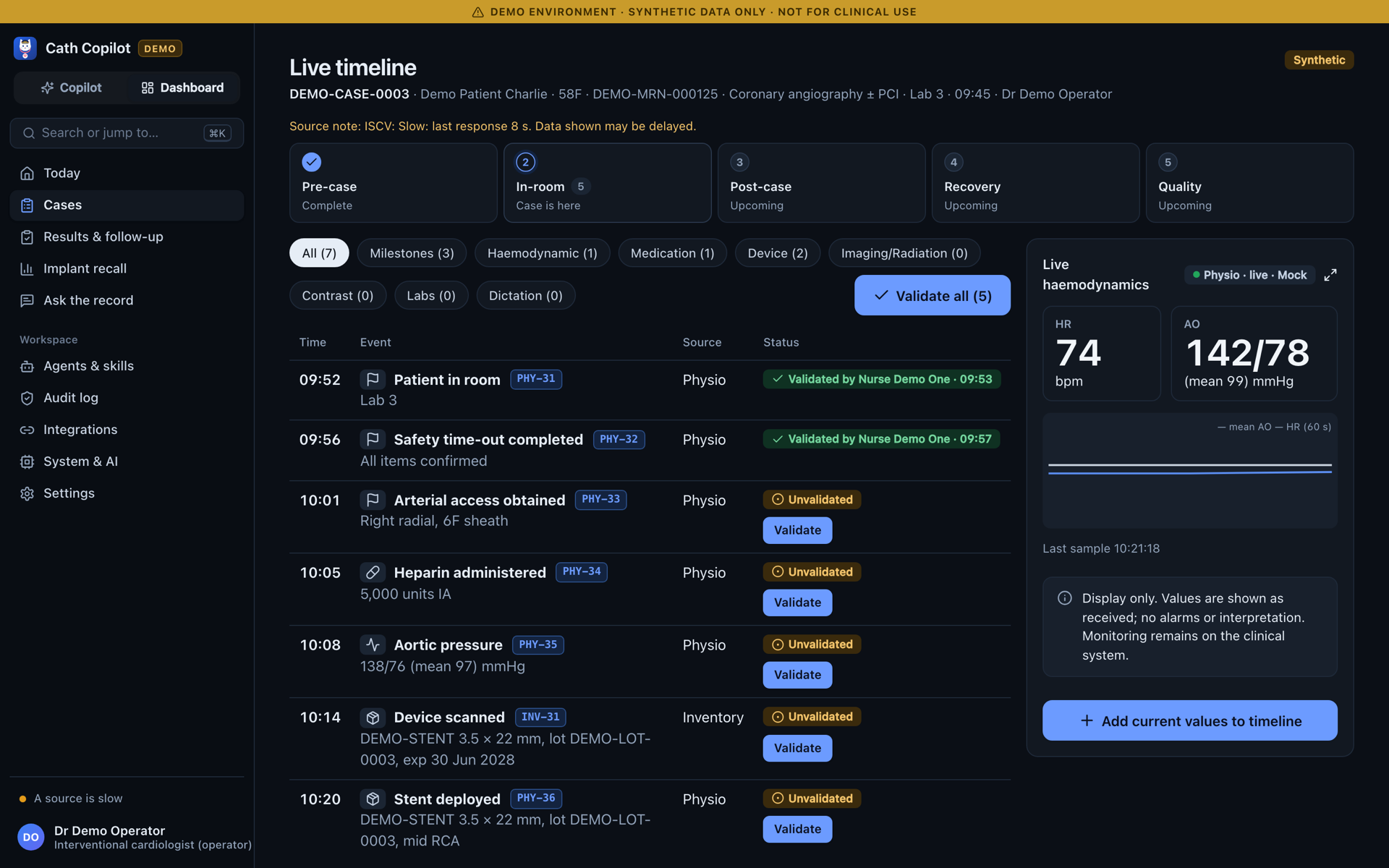Click the flag icon for Safety time-out
This screenshot has width=1389, height=868.
pos(373,439)
